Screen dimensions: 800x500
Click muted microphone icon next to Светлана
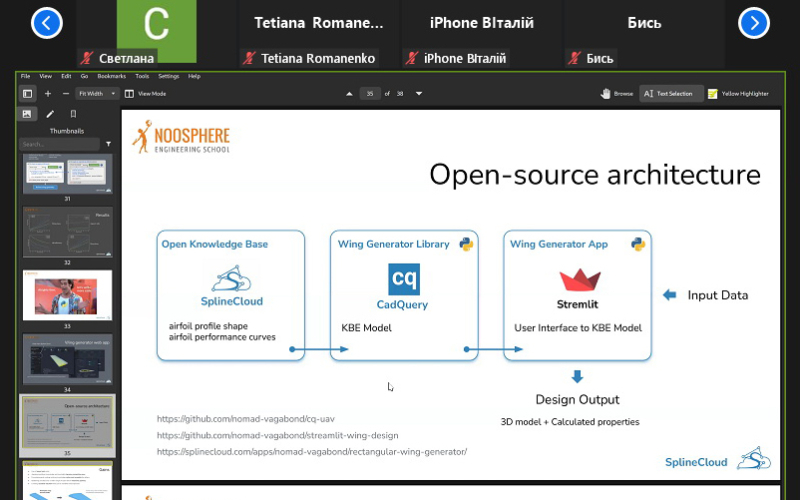[86, 58]
